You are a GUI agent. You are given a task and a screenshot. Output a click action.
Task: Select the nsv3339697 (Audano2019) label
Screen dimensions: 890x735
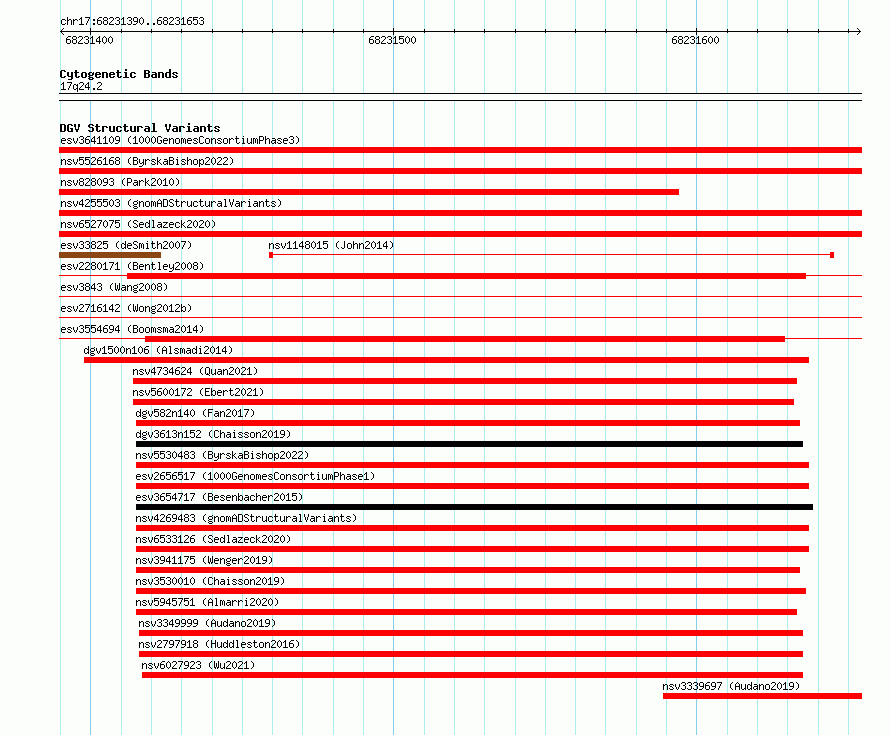(x=731, y=686)
